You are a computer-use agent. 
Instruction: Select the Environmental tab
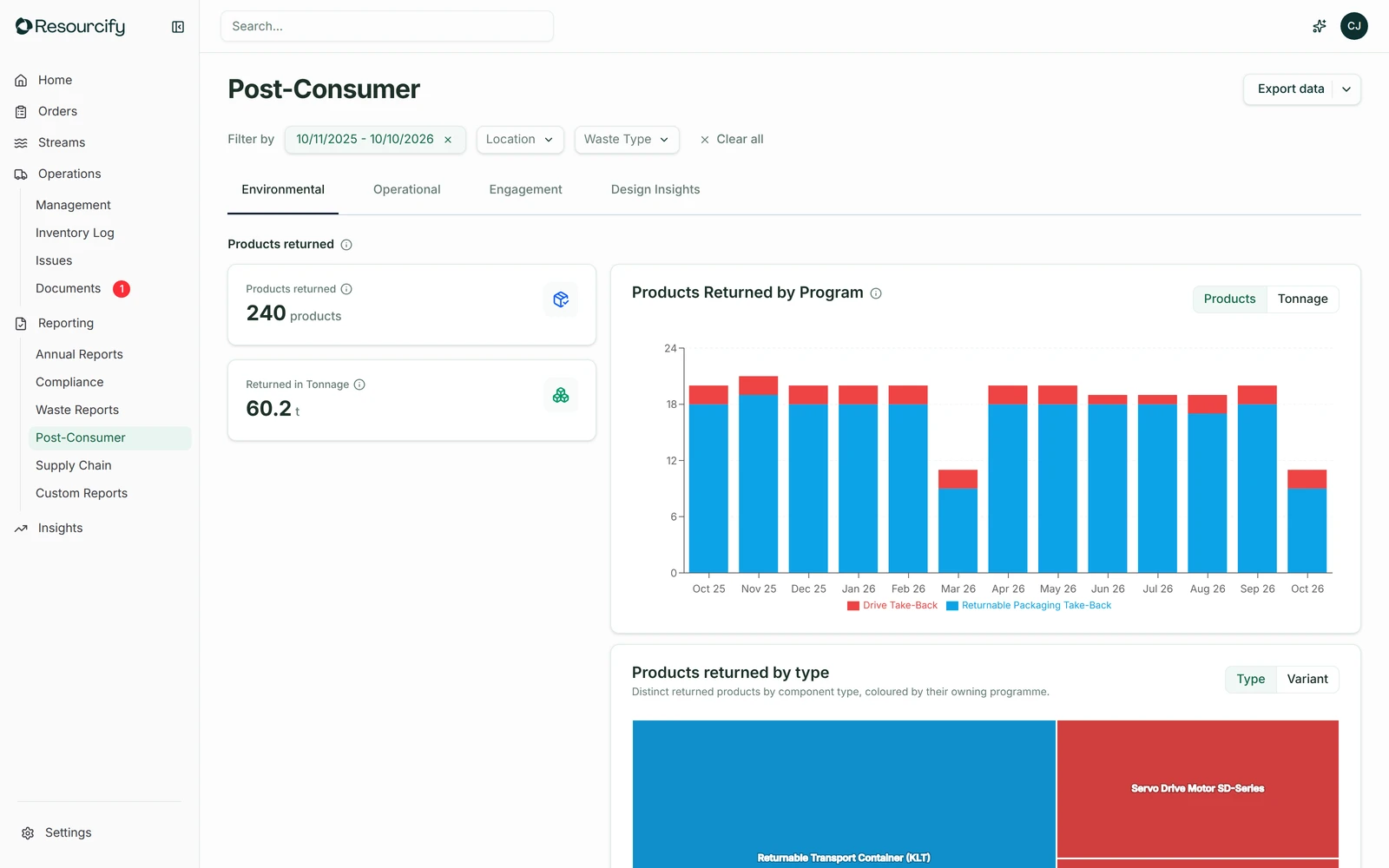click(283, 189)
